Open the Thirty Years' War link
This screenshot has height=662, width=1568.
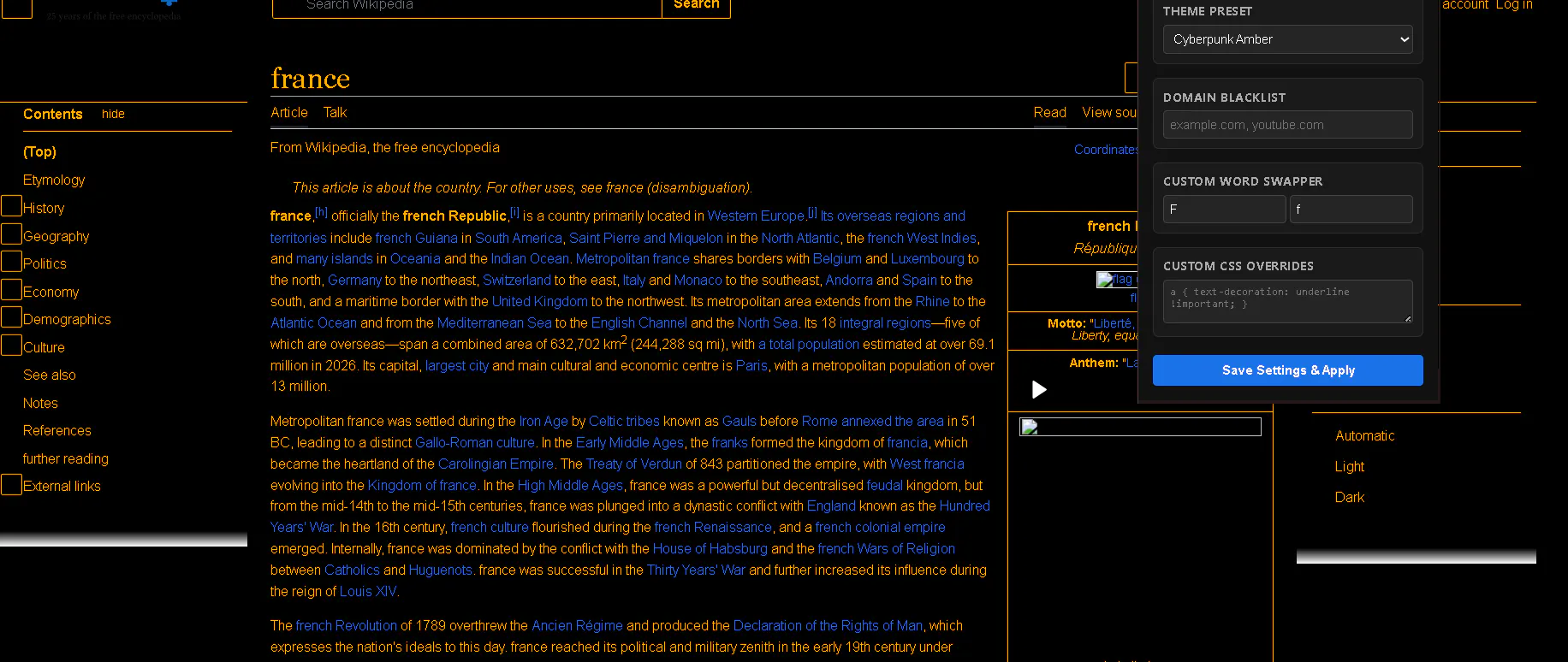tap(696, 570)
